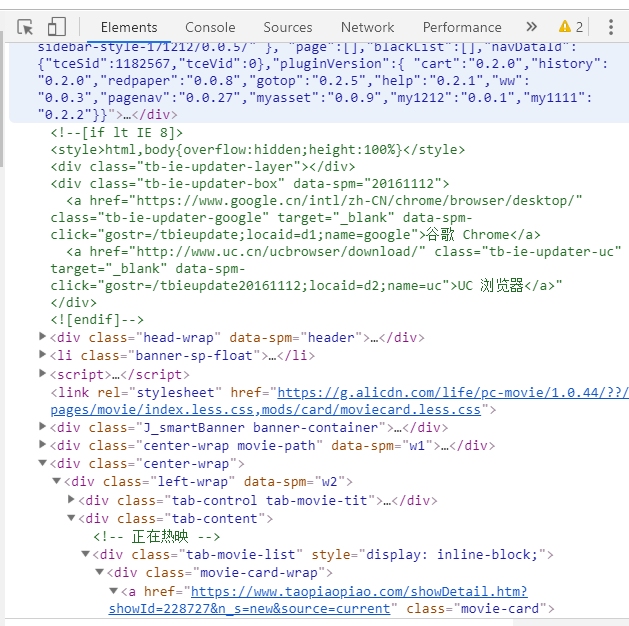Viewport: 629px width, 626px height.
Task: Select the <!--[if lt IE 8]> comment line
Action: point(117,133)
